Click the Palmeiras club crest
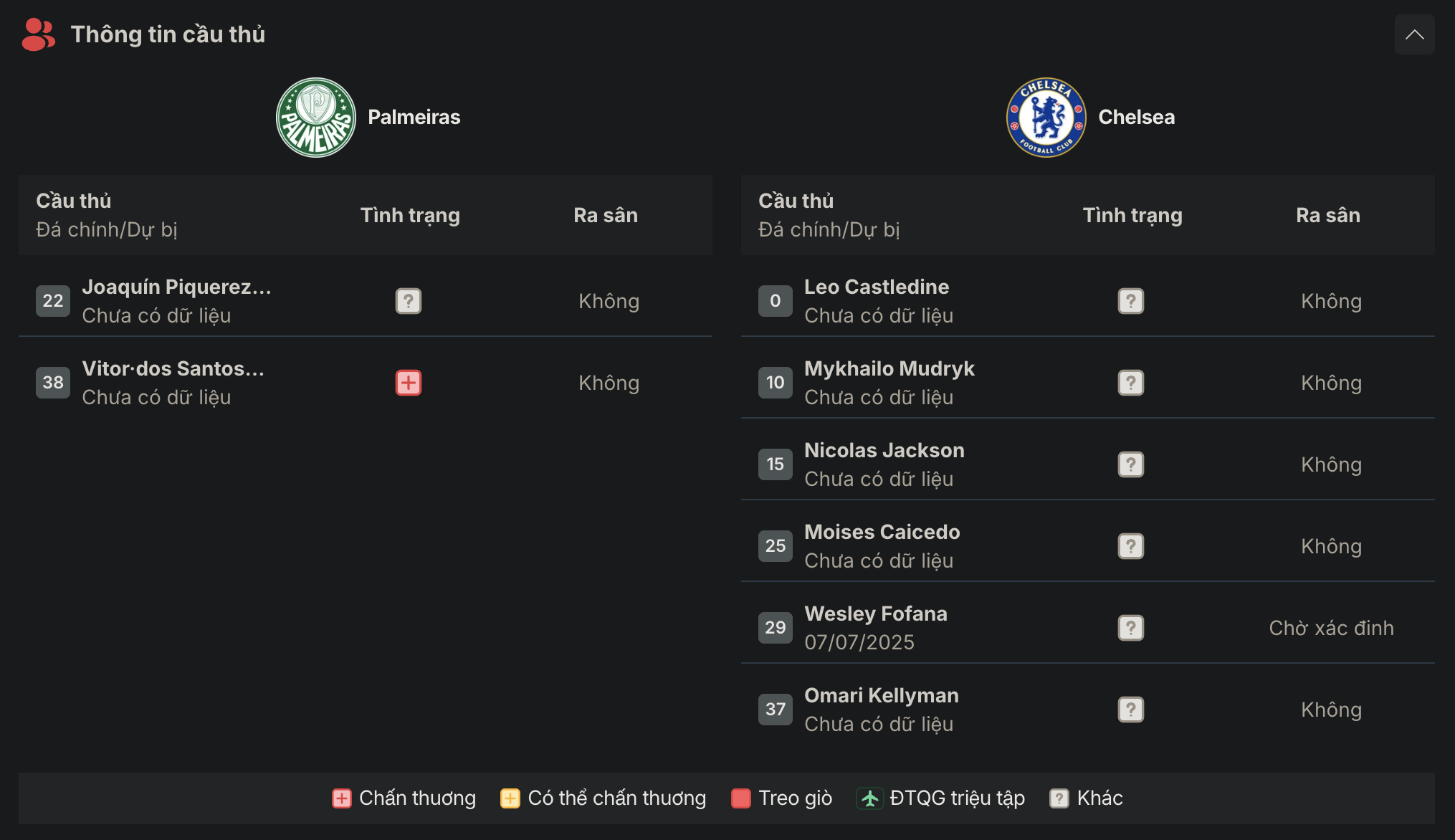1455x840 pixels. coord(316,118)
